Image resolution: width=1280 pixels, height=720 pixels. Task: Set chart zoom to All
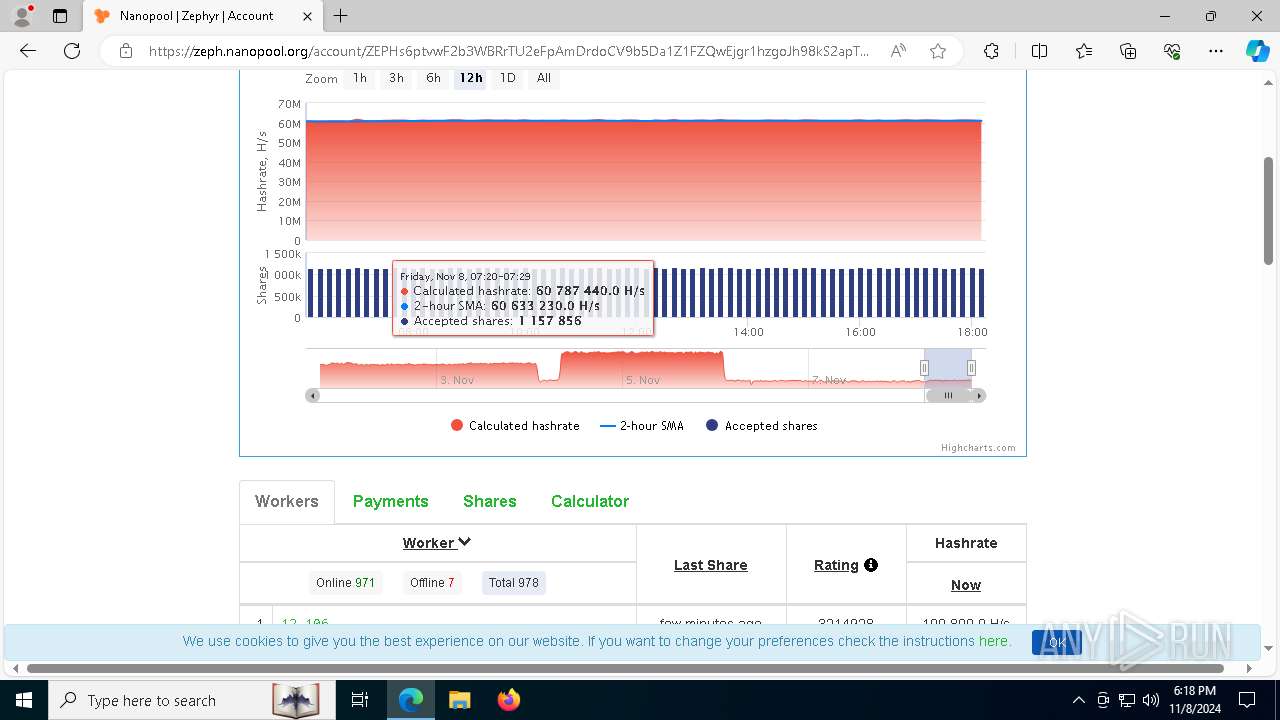[544, 78]
